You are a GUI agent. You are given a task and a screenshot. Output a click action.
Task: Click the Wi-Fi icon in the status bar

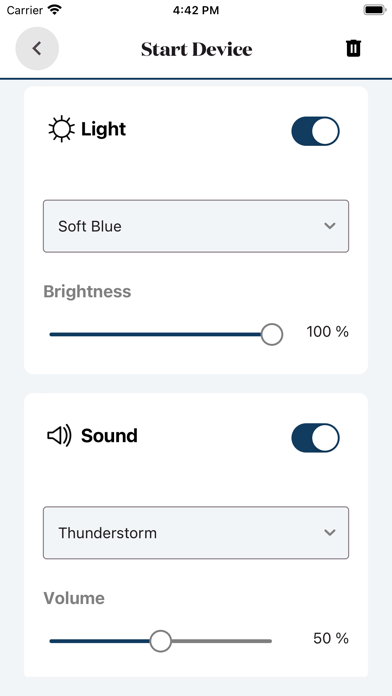coord(55,10)
